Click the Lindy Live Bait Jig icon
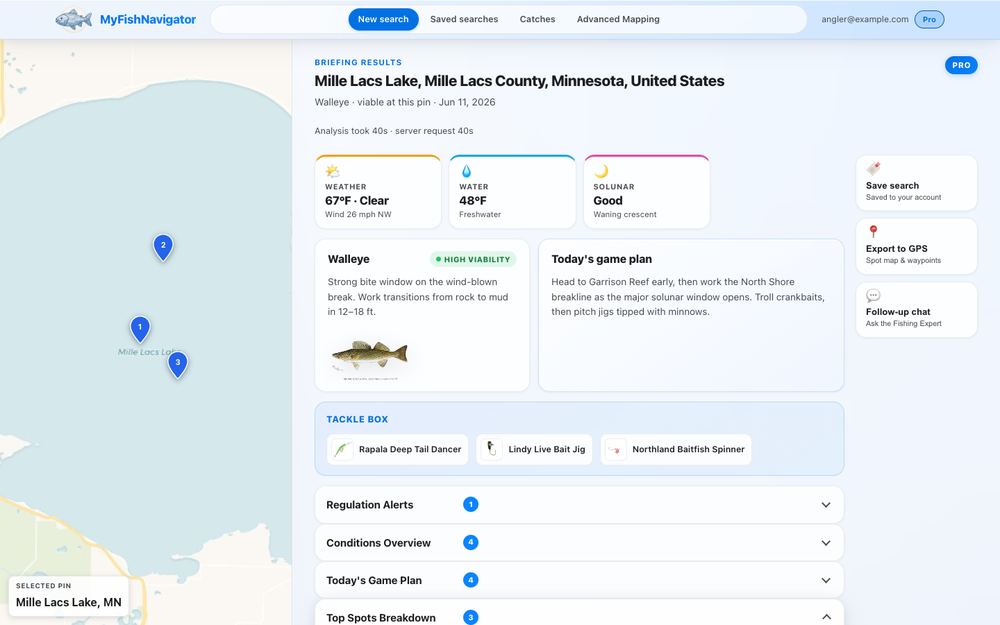Viewport: 1000px width, 625px height. 491,449
